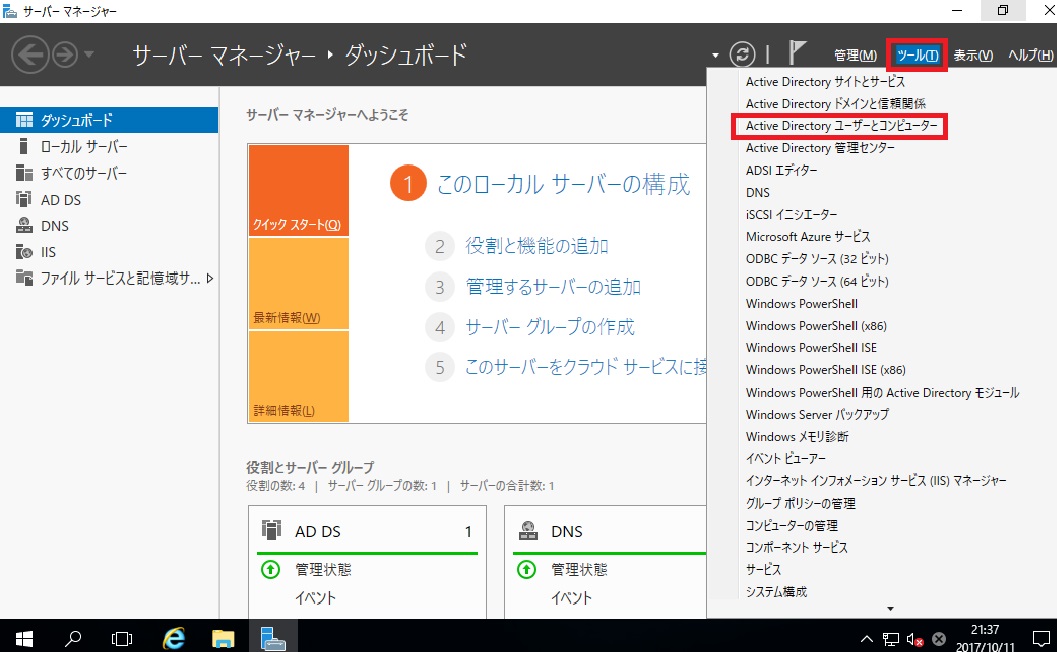Open サービス from the tools menu
Screen dimensions: 1057x652
coord(763,570)
